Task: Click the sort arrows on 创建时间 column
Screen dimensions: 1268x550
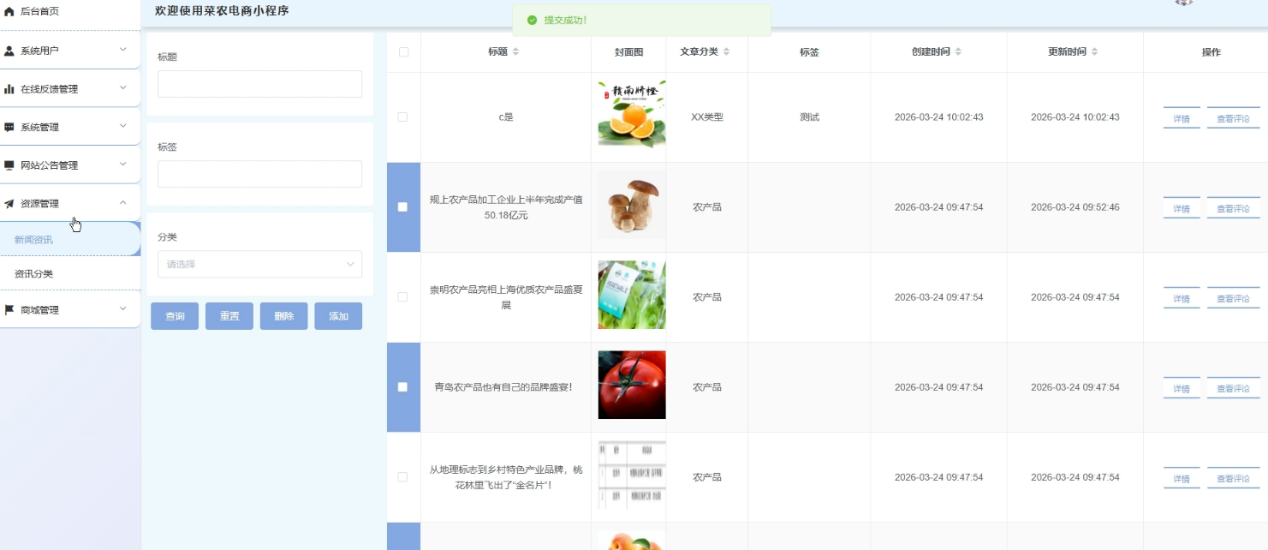Action: coord(959,52)
